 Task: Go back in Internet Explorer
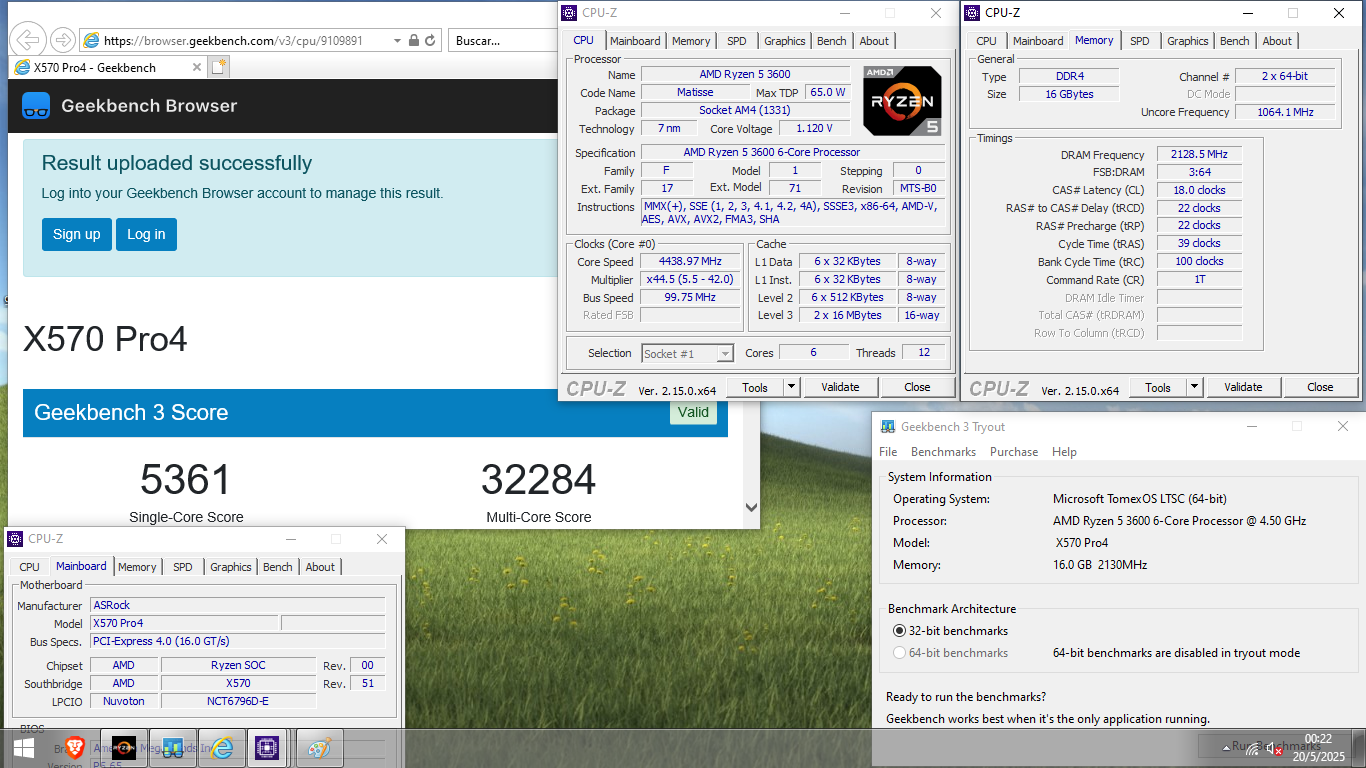coord(29,41)
